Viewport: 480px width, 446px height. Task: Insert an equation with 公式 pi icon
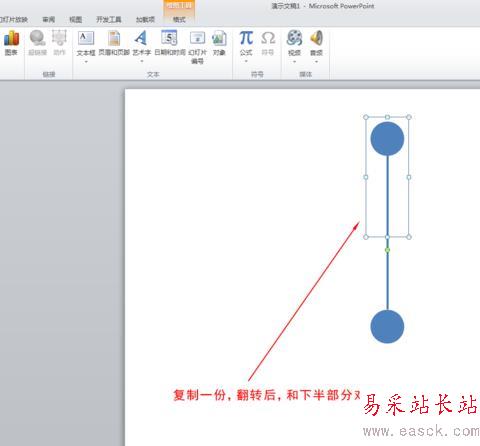[246, 38]
